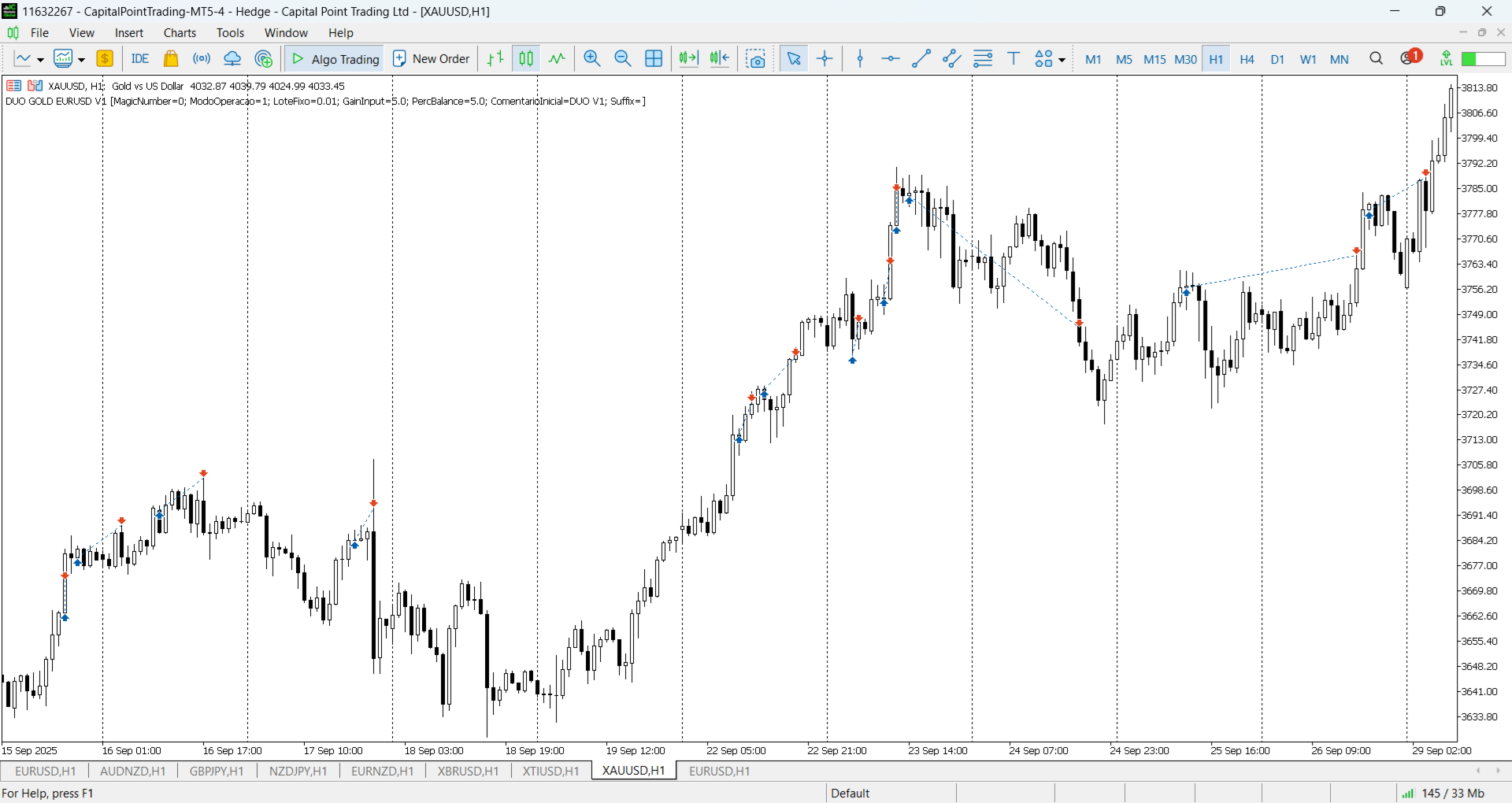Open the indicators list dropdown
The width and height of the screenshot is (1512, 803).
tap(69, 59)
